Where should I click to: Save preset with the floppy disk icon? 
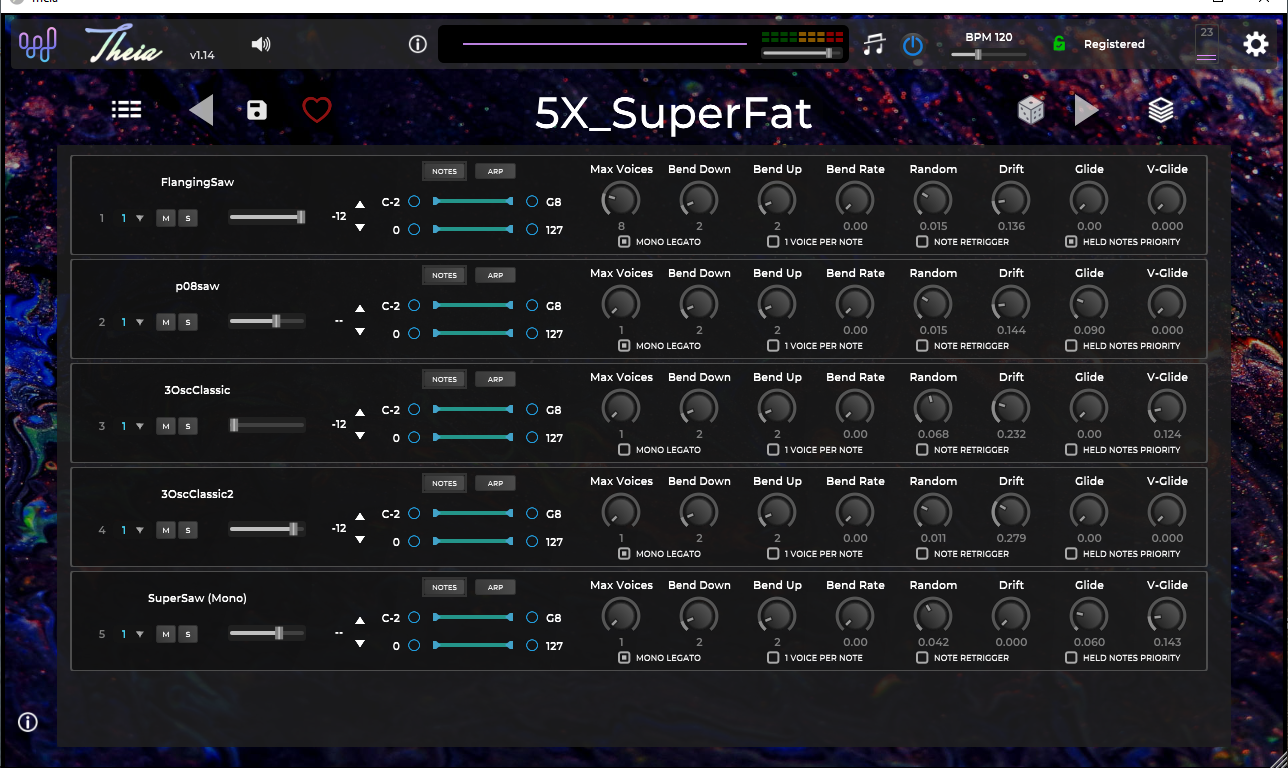pyautogui.click(x=257, y=110)
